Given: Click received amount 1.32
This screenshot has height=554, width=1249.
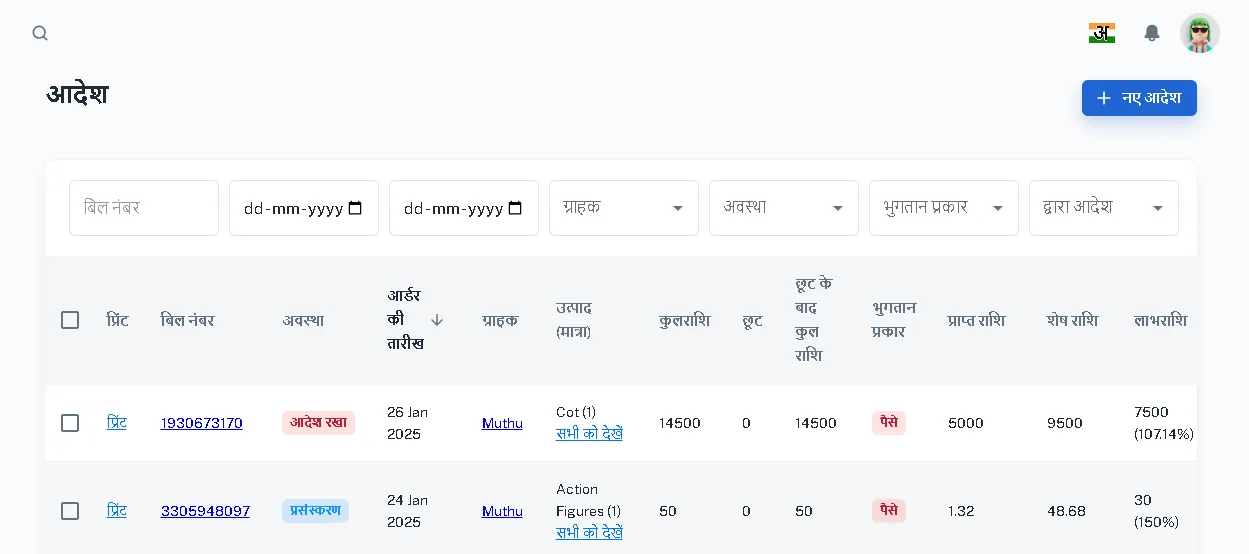Looking at the screenshot, I should tap(961, 511).
